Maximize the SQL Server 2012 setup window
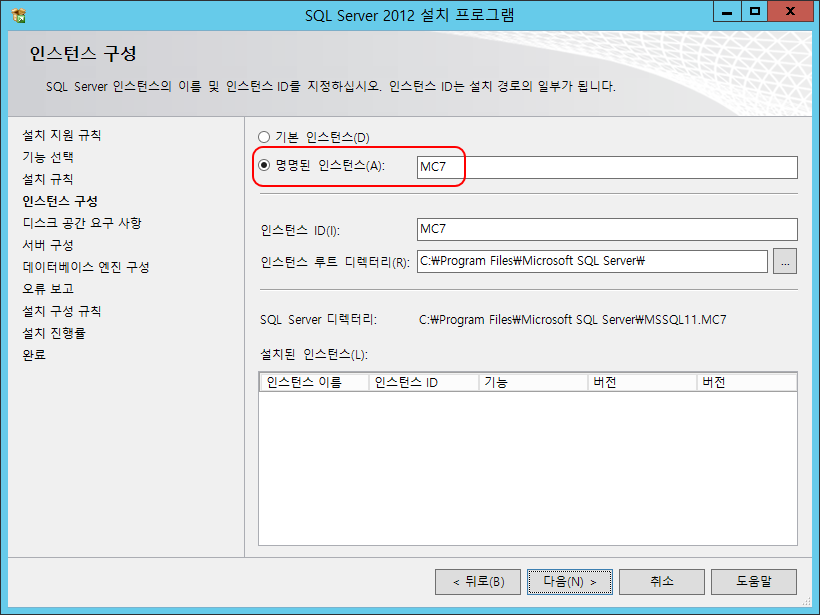The width and height of the screenshot is (820, 615). (x=755, y=12)
